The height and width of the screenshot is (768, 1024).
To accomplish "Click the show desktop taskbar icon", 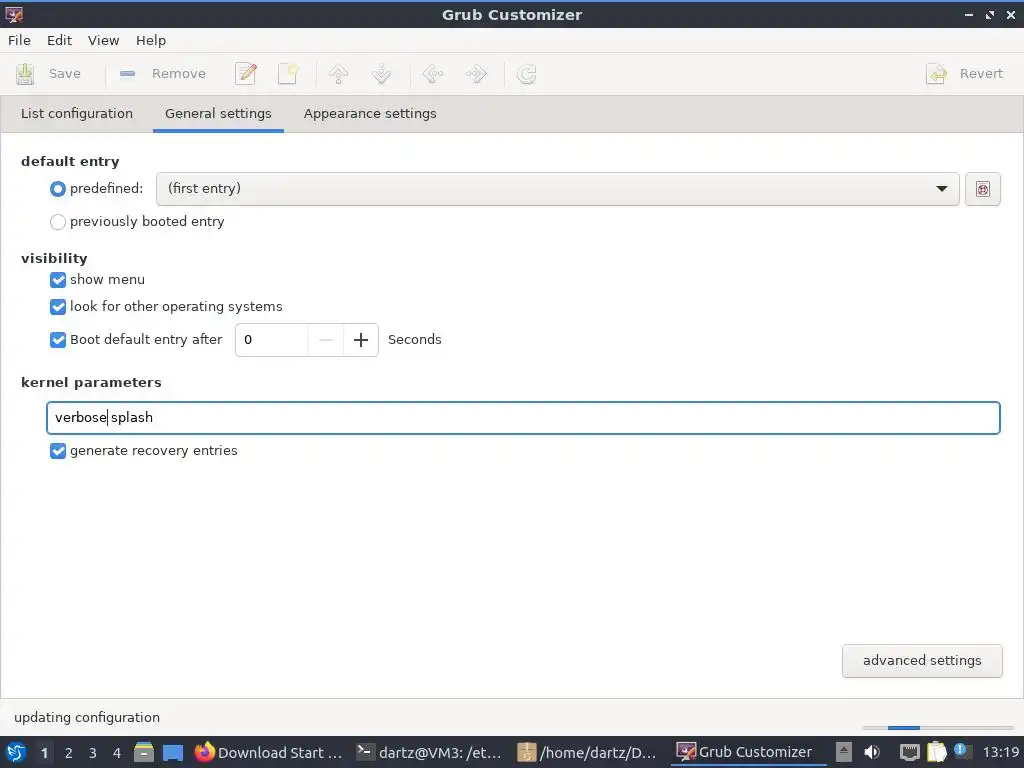I will [173, 752].
